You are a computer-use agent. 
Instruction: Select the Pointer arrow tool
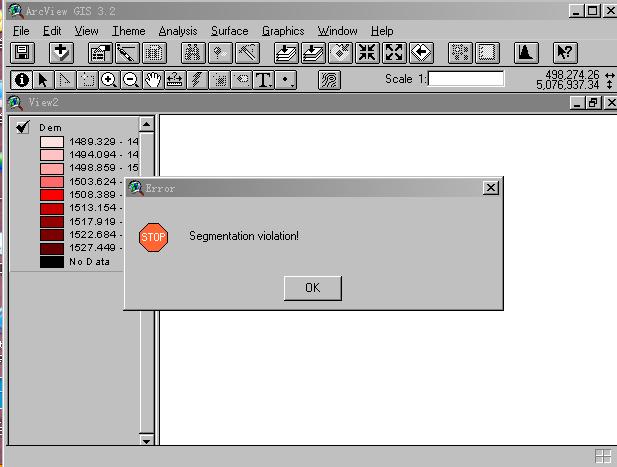click(43, 80)
